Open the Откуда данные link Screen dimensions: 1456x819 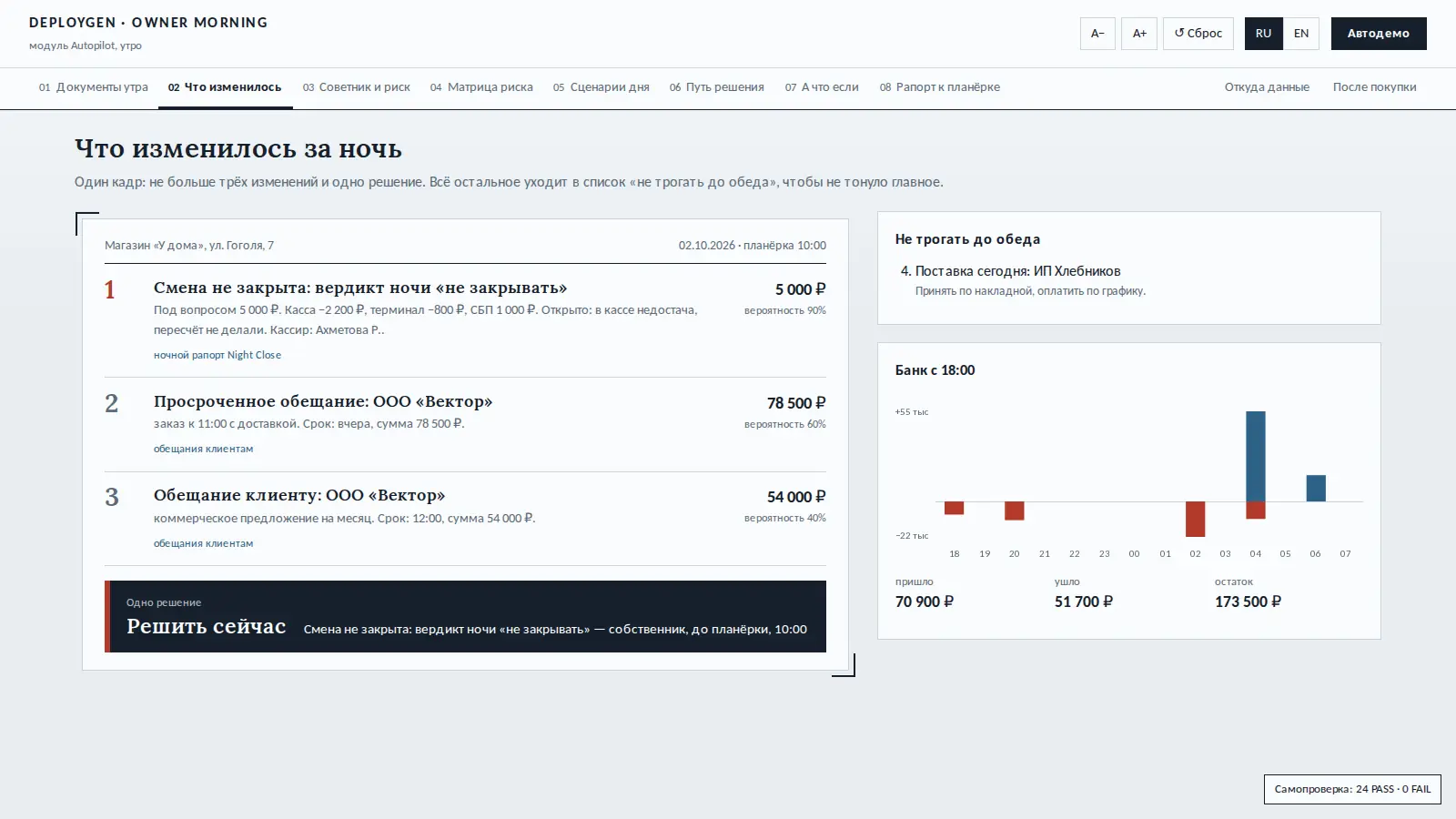coord(1267,87)
